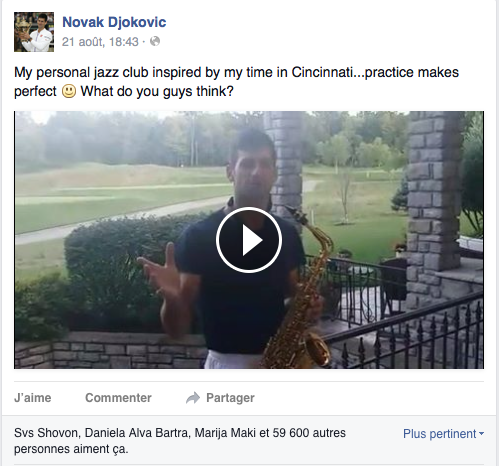The width and height of the screenshot is (499, 466).
Task: Click the post text about jazz club
Action: click(236, 82)
